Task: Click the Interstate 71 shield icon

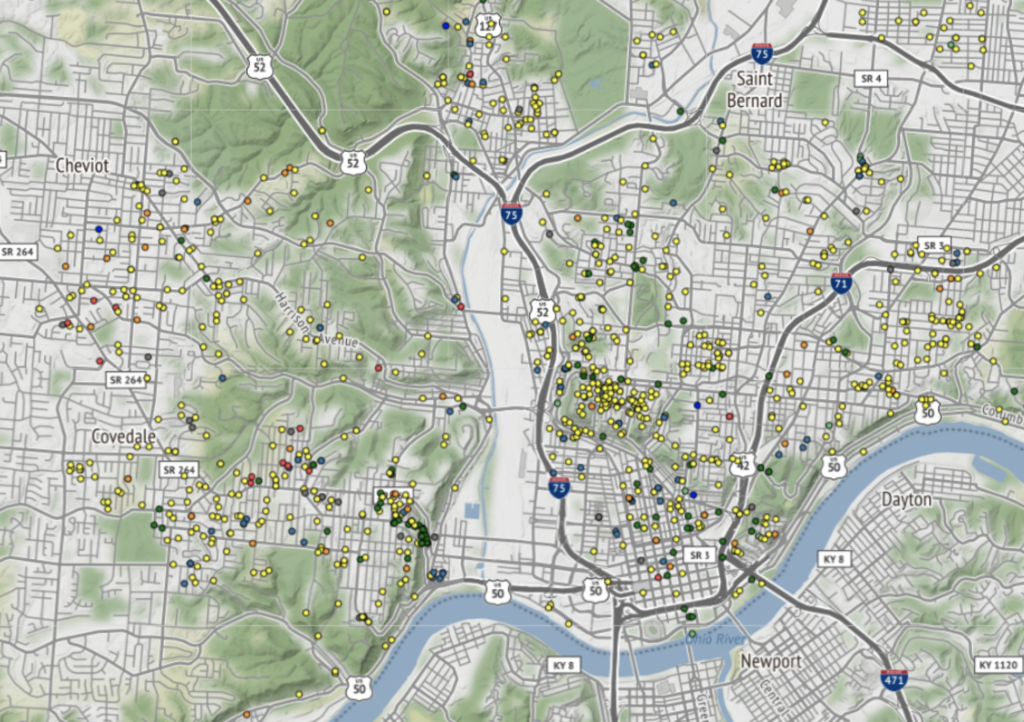Action: [841, 283]
